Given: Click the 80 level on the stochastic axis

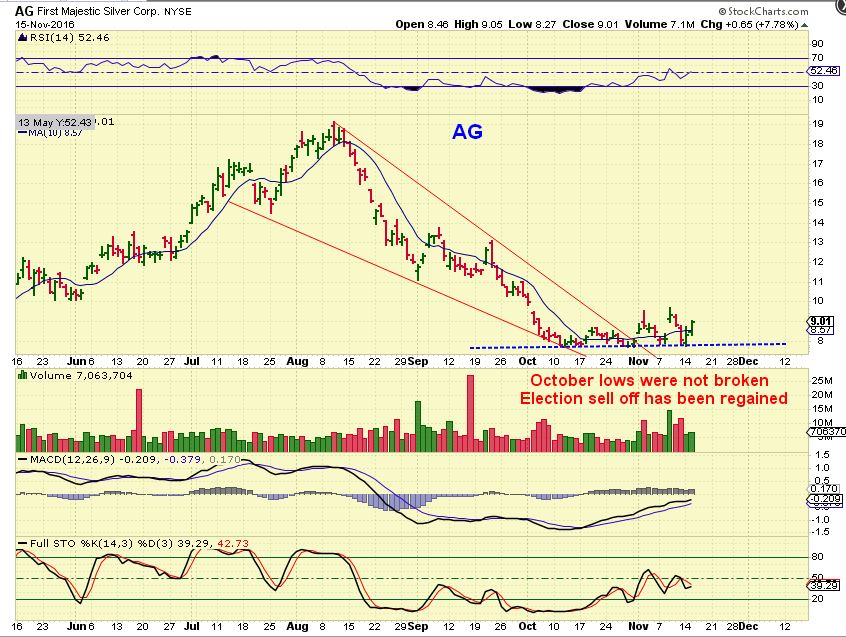Looking at the screenshot, I should click(818, 557).
